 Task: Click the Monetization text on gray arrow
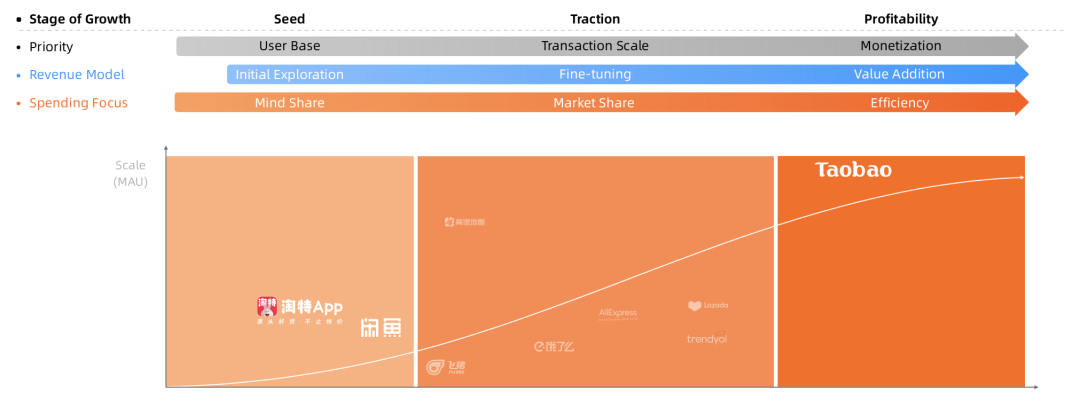coord(901,46)
